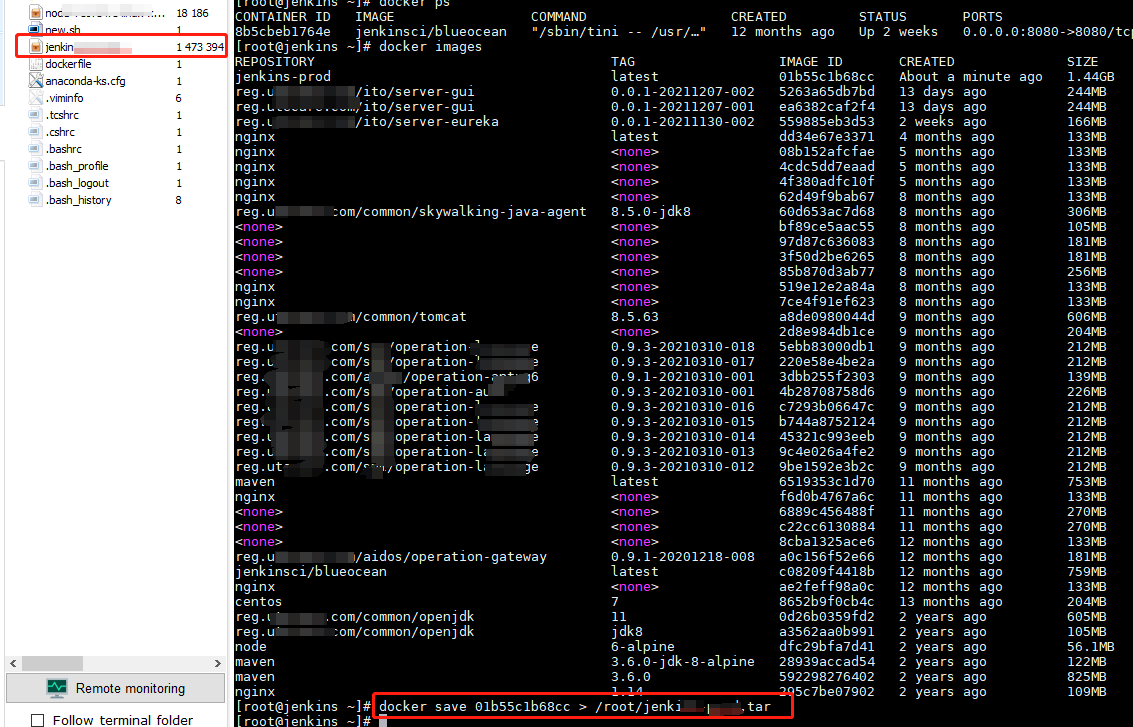Viewport: 1133px width, 727px height.
Task: Click the file list horizontal scrollbar thumb
Action: coord(52,663)
